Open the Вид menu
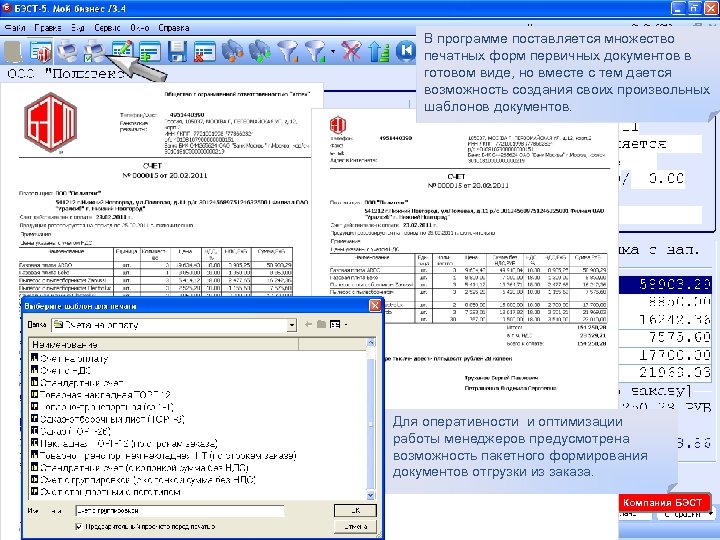The width and height of the screenshot is (720, 540). click(x=78, y=28)
